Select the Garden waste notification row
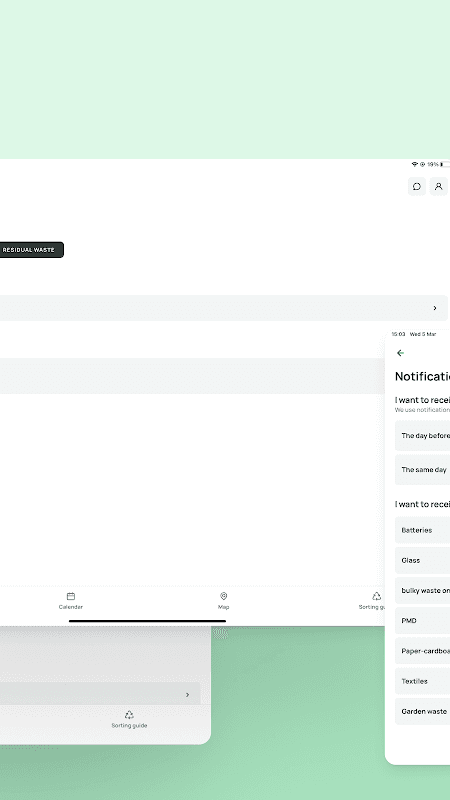Screen dimensions: 450x800 coord(422,711)
